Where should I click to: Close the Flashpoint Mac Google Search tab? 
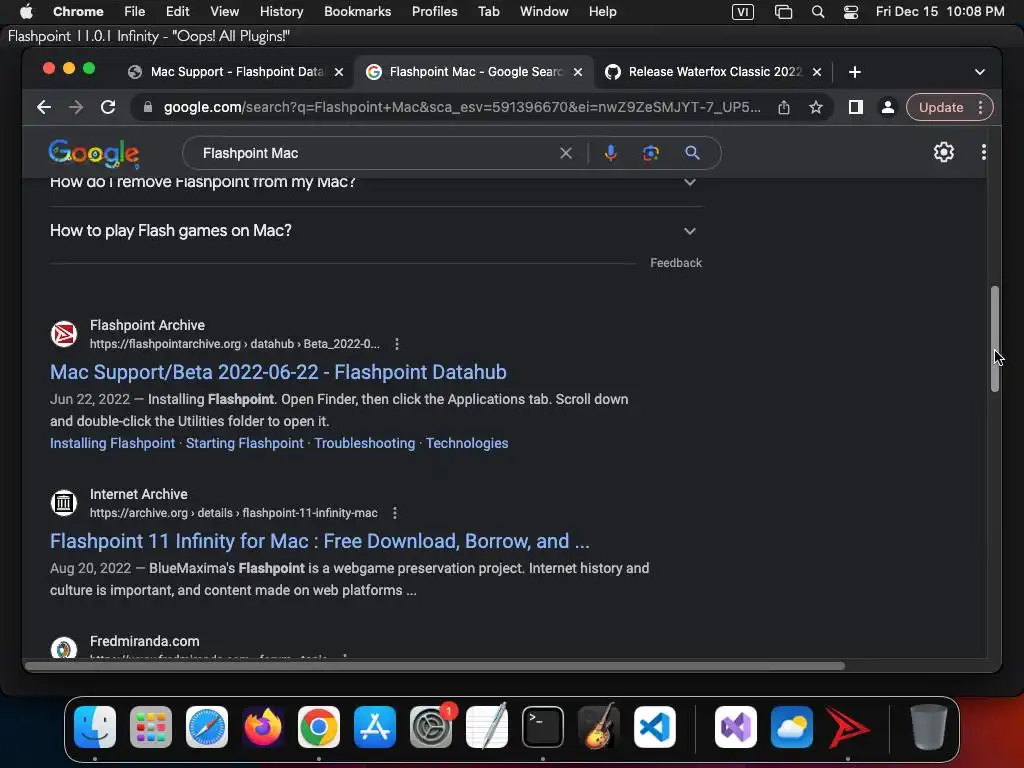(577, 72)
